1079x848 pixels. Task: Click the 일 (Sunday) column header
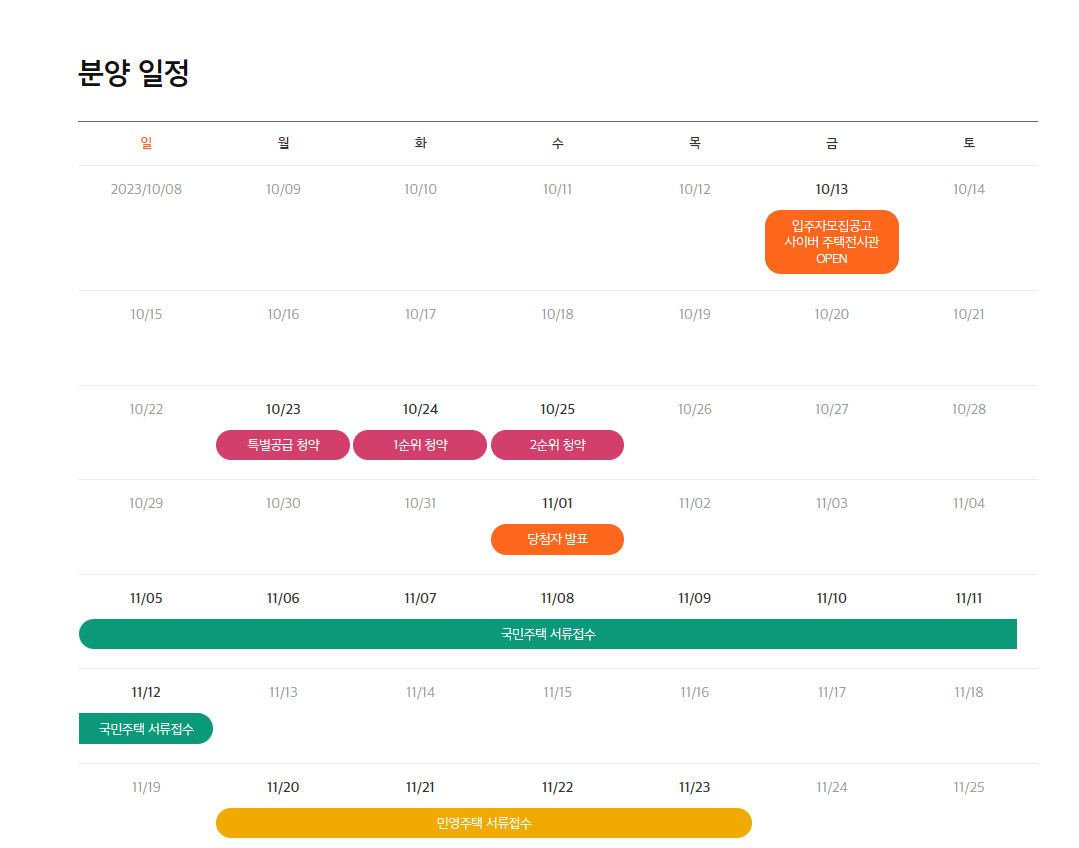pos(146,142)
